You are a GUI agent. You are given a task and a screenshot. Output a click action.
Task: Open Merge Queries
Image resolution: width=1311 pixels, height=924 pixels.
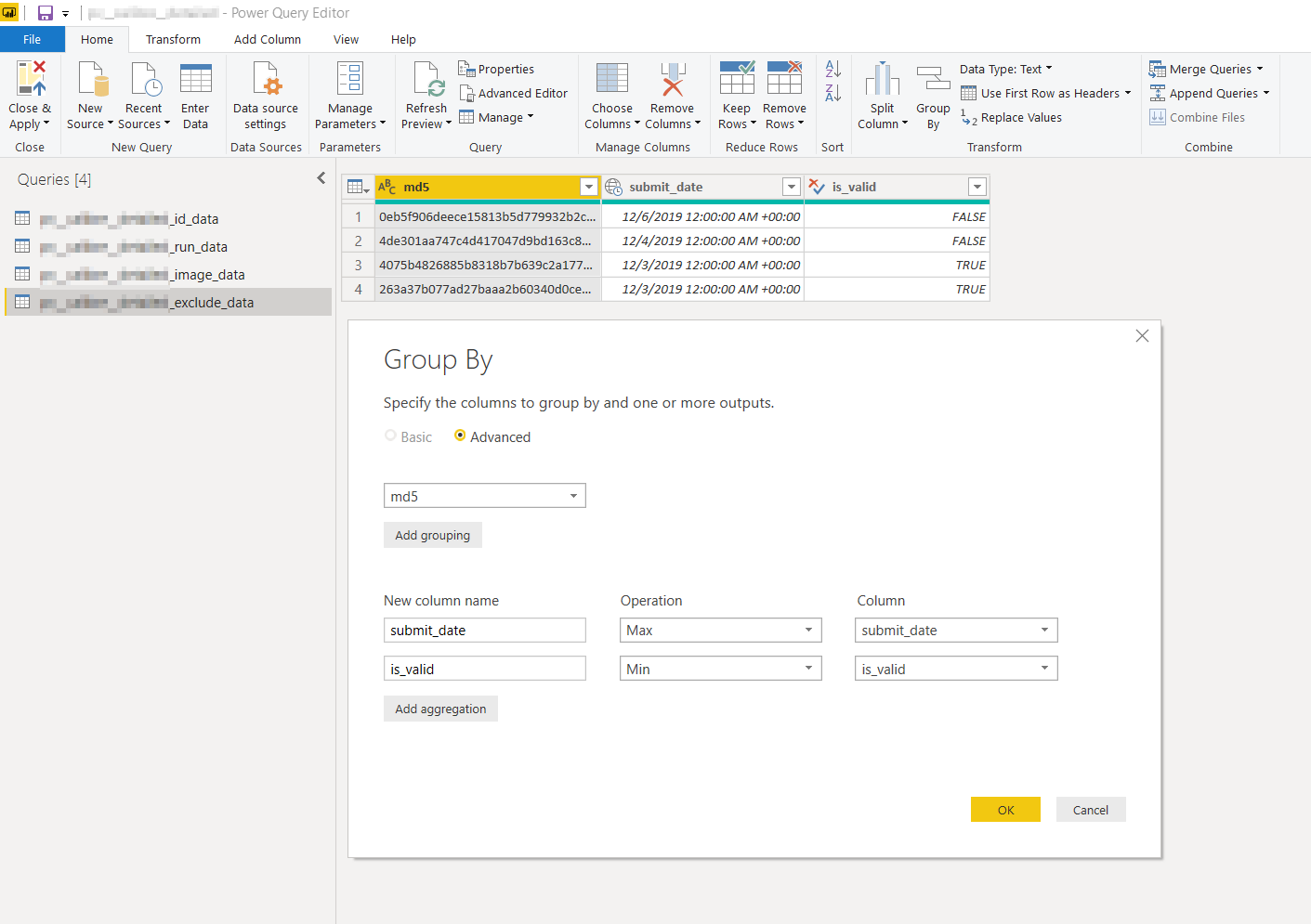pos(1206,69)
